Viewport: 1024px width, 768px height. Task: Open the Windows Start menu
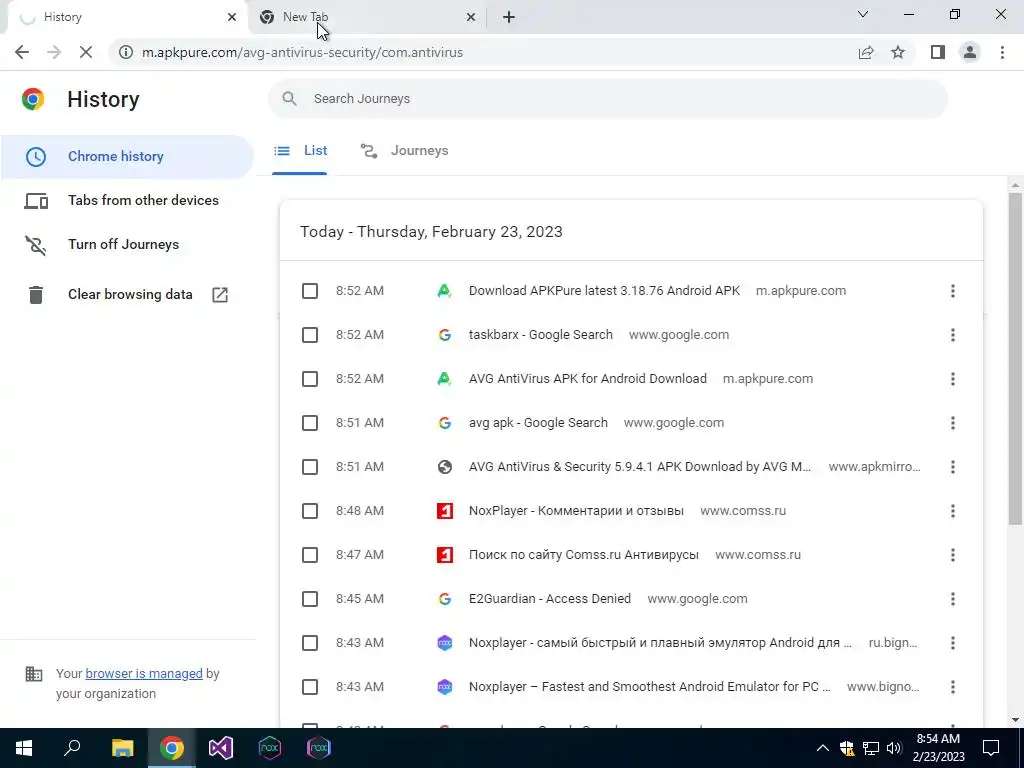[24, 748]
